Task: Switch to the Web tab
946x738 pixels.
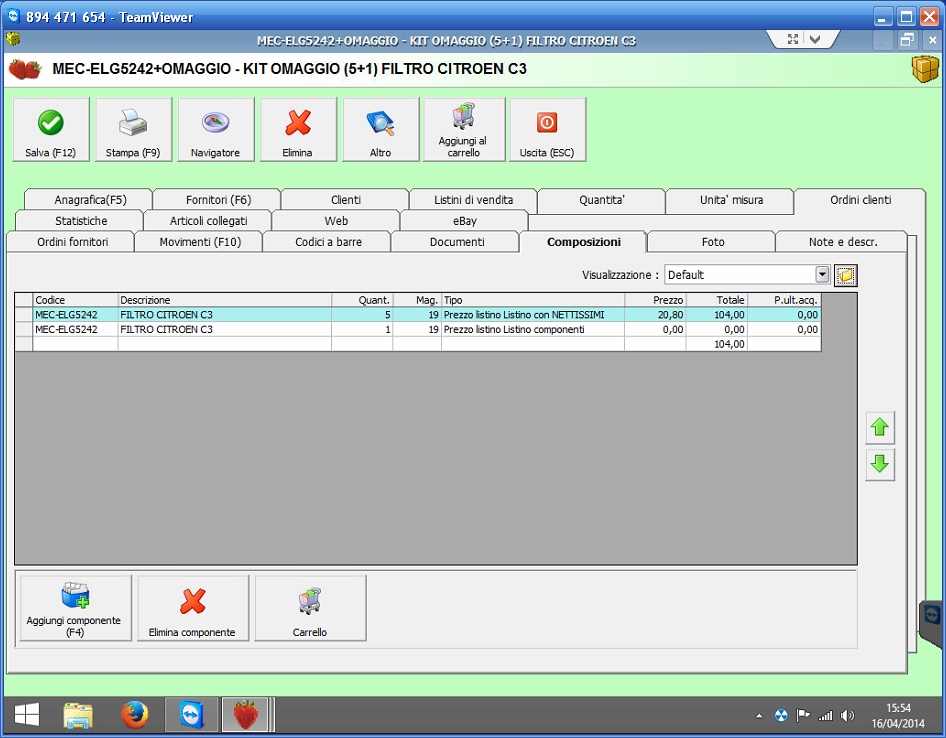Action: click(x=336, y=221)
